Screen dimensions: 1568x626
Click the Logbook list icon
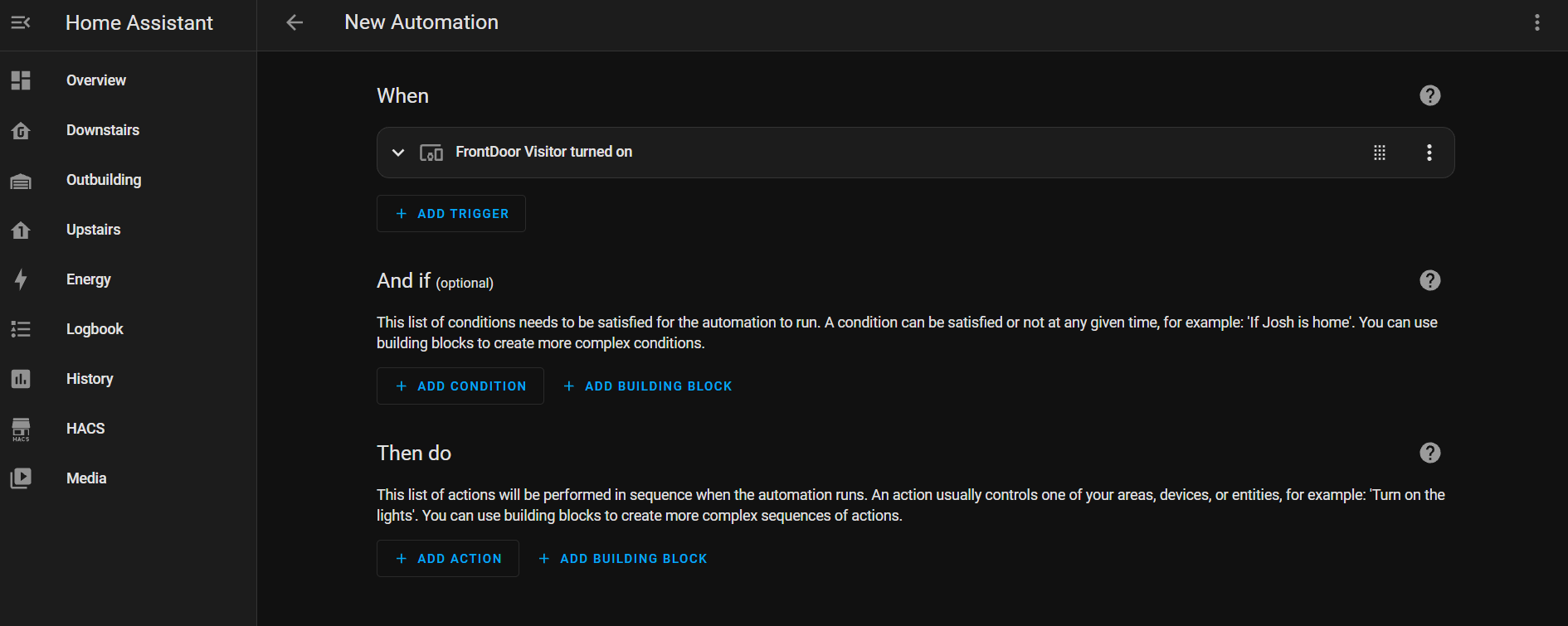coord(21,329)
